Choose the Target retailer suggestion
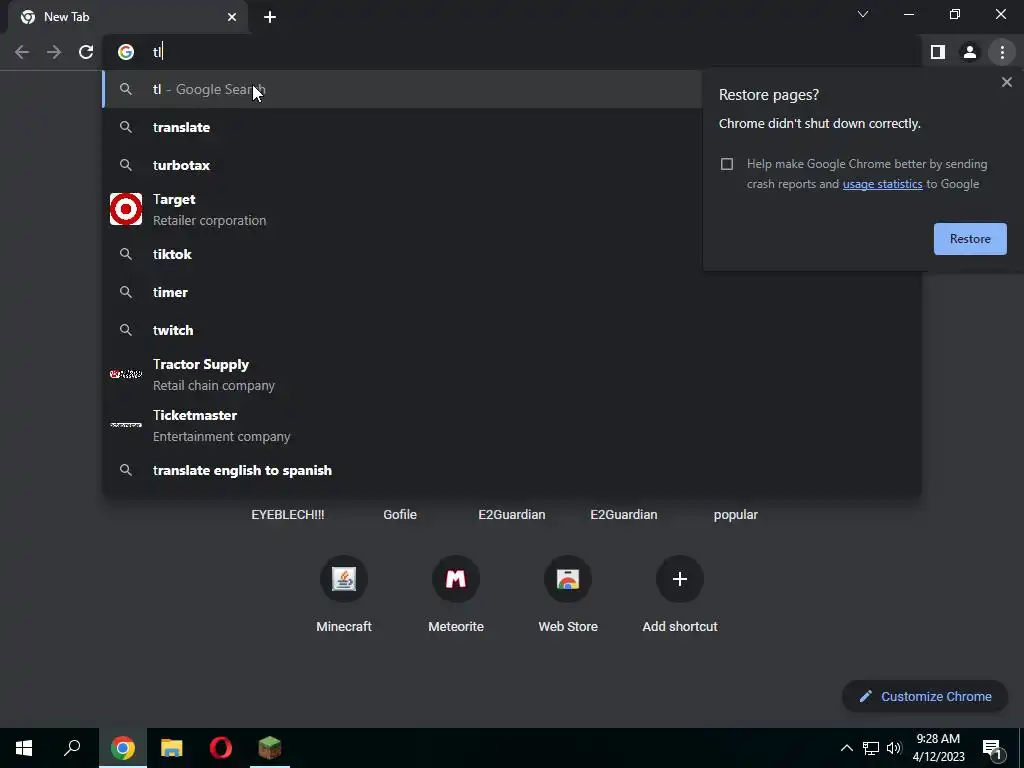The image size is (1024, 768). click(402, 210)
